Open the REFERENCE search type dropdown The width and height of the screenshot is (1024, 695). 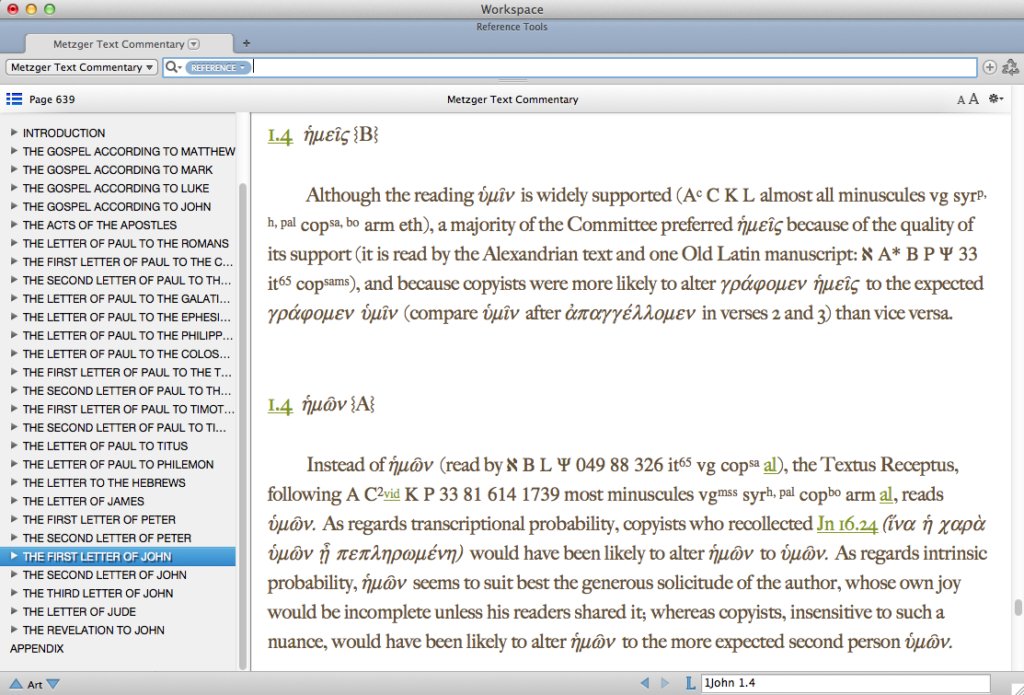[x=217, y=67]
